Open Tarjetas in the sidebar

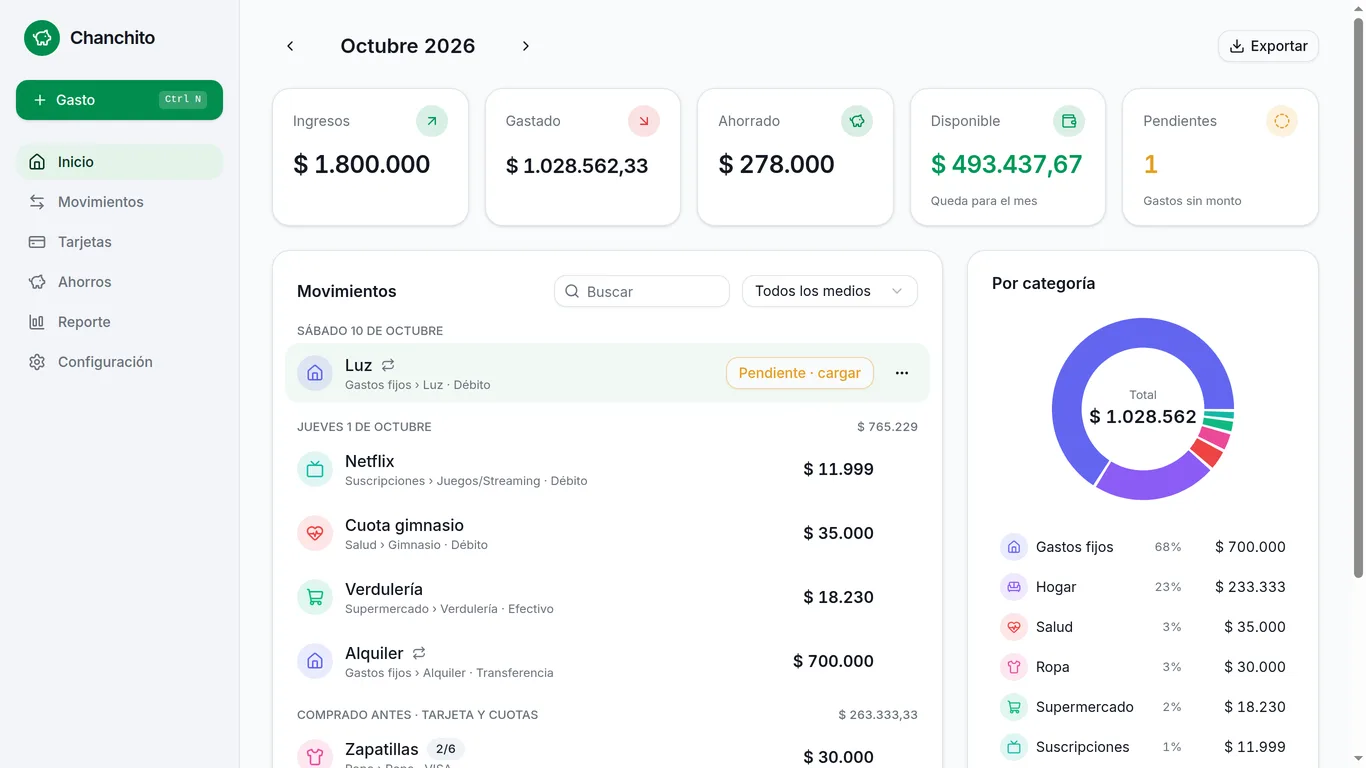[119, 242]
